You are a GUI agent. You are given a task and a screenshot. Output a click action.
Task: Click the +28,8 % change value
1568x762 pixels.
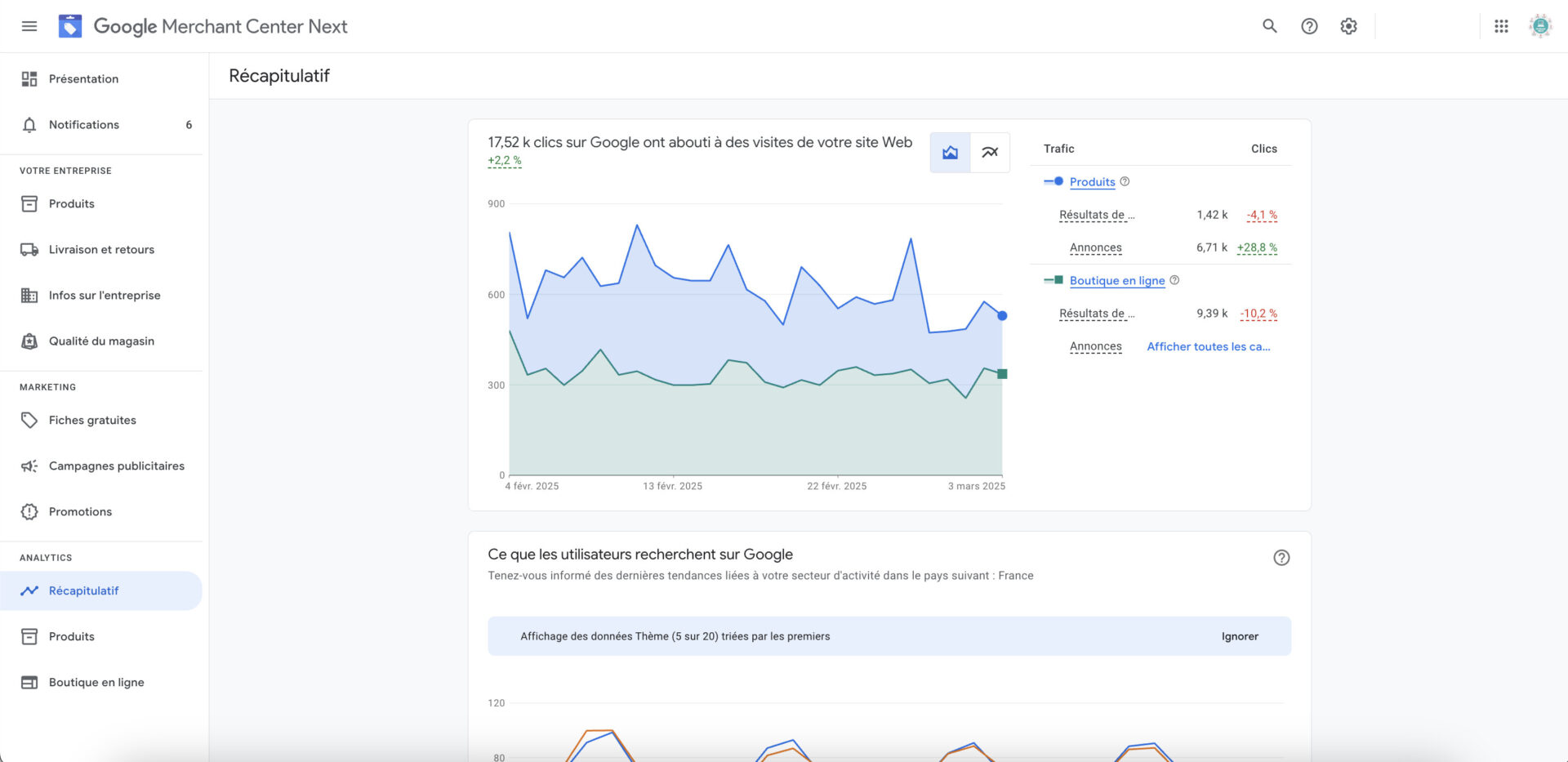(1257, 247)
